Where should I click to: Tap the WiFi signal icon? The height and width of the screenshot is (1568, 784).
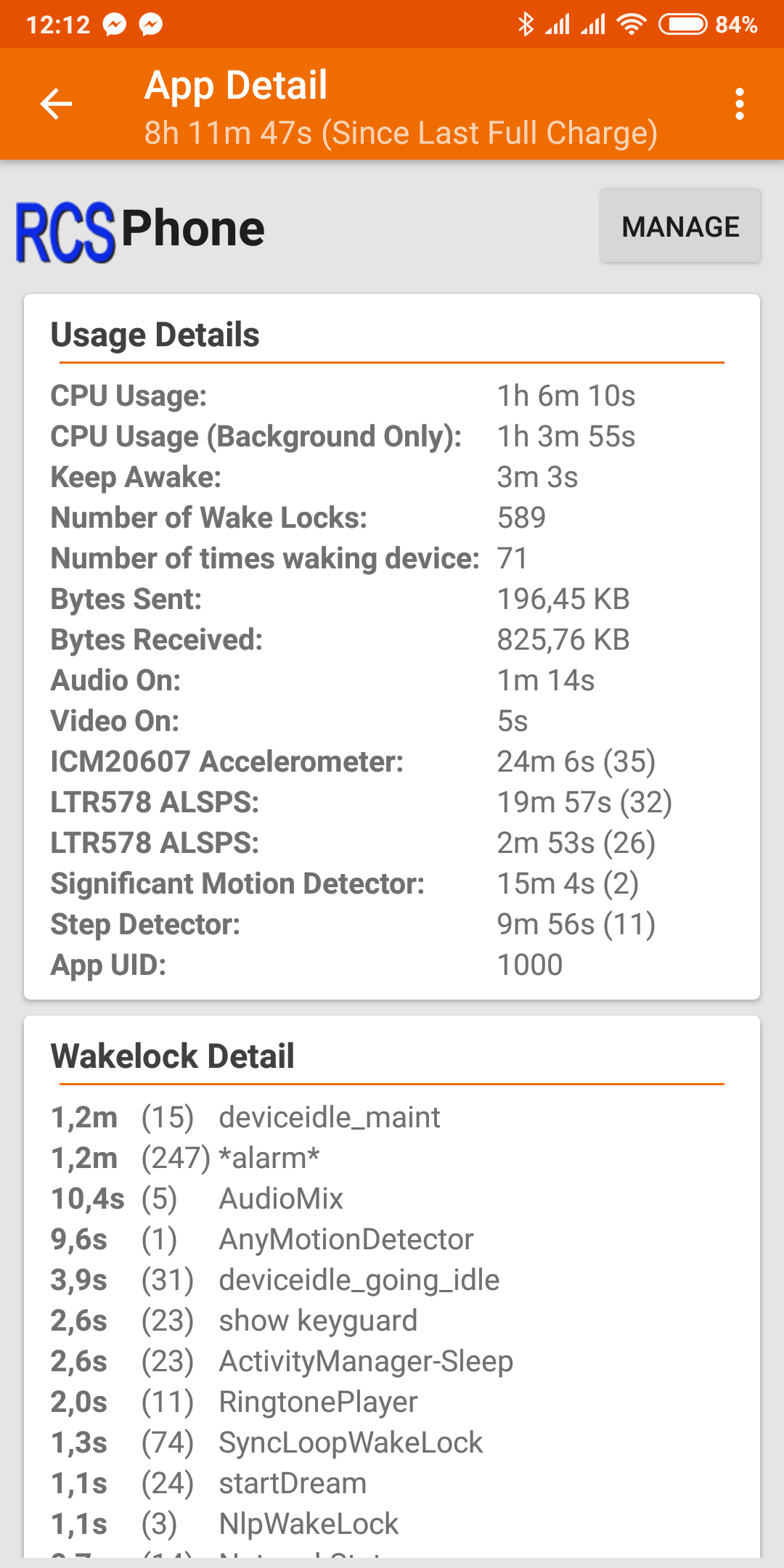(631, 25)
